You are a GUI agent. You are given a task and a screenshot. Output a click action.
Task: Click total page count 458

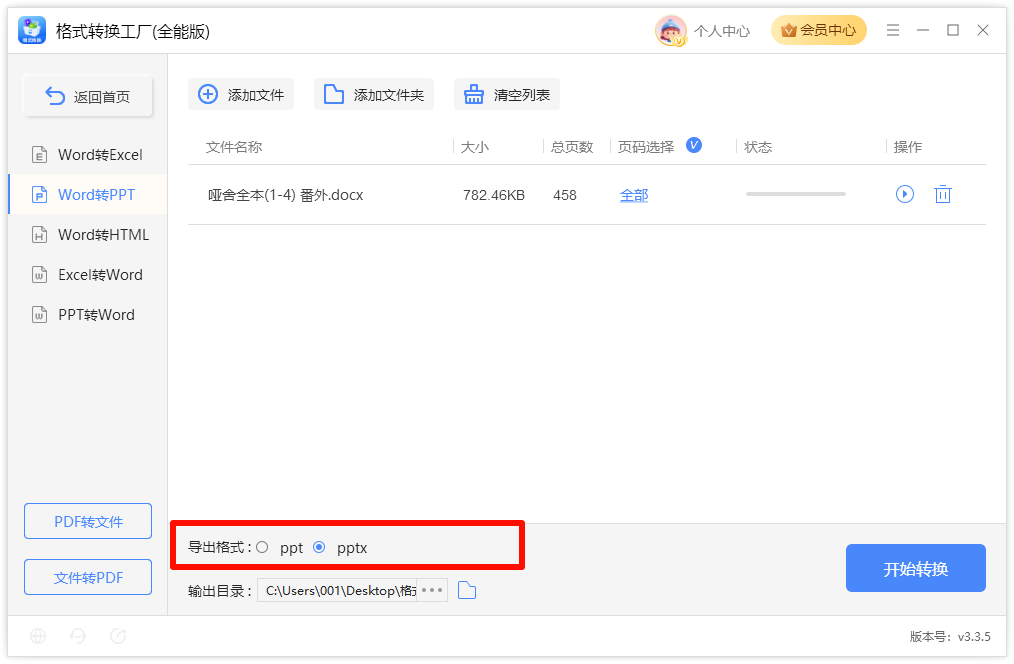pyautogui.click(x=565, y=195)
